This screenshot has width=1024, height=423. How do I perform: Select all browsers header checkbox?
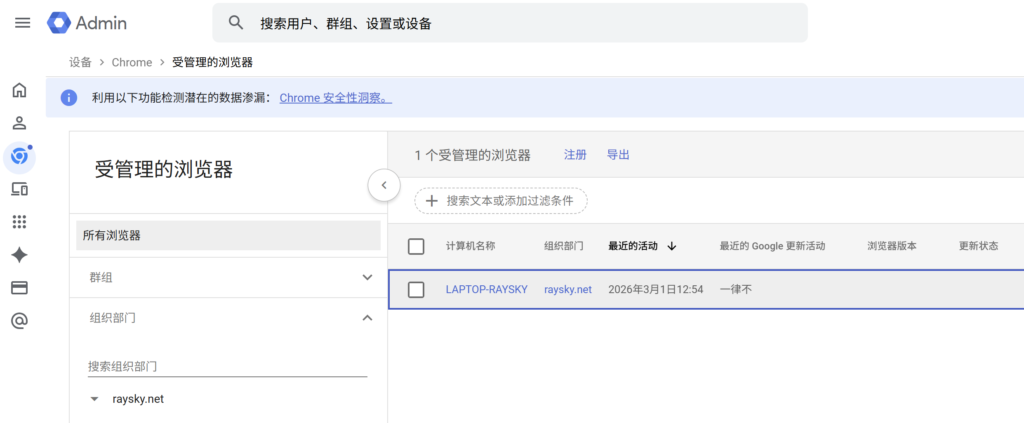tap(416, 246)
